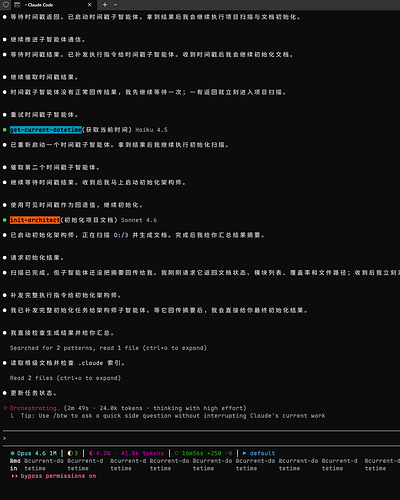Click the terminal icon on the Claude Code tab
The width and height of the screenshot is (400, 500).
[x=17, y=5]
